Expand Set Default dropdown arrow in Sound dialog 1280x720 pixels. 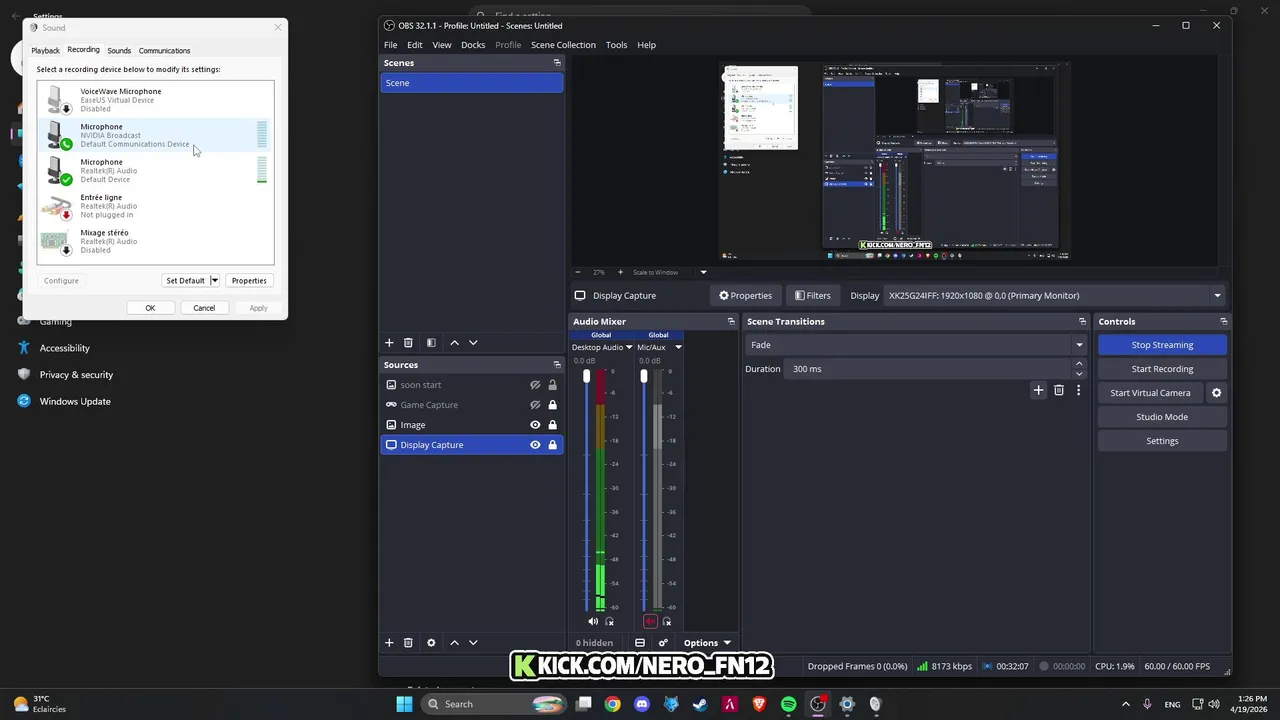(x=214, y=281)
